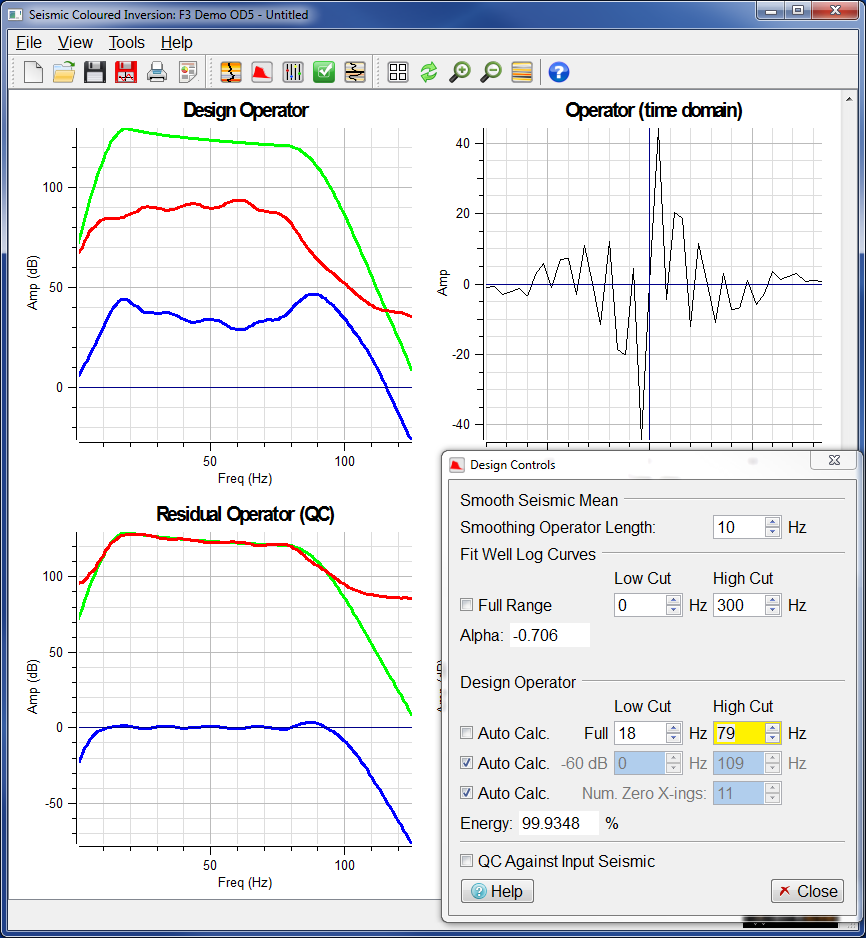Uncheck Auto Calc. for the -60 dB row

[x=466, y=763]
